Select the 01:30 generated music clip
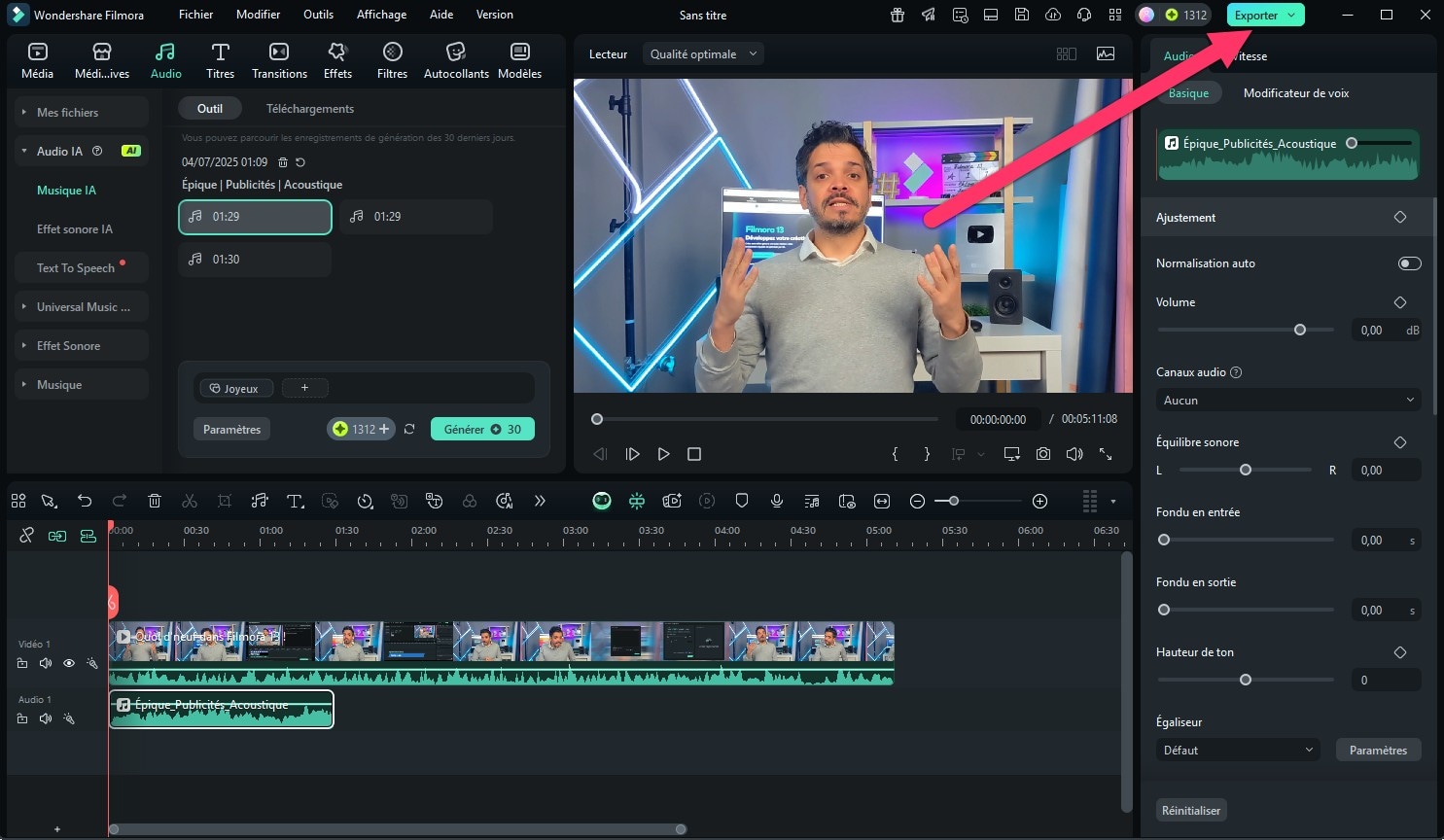Image resolution: width=1444 pixels, height=840 pixels. pyautogui.click(x=255, y=260)
